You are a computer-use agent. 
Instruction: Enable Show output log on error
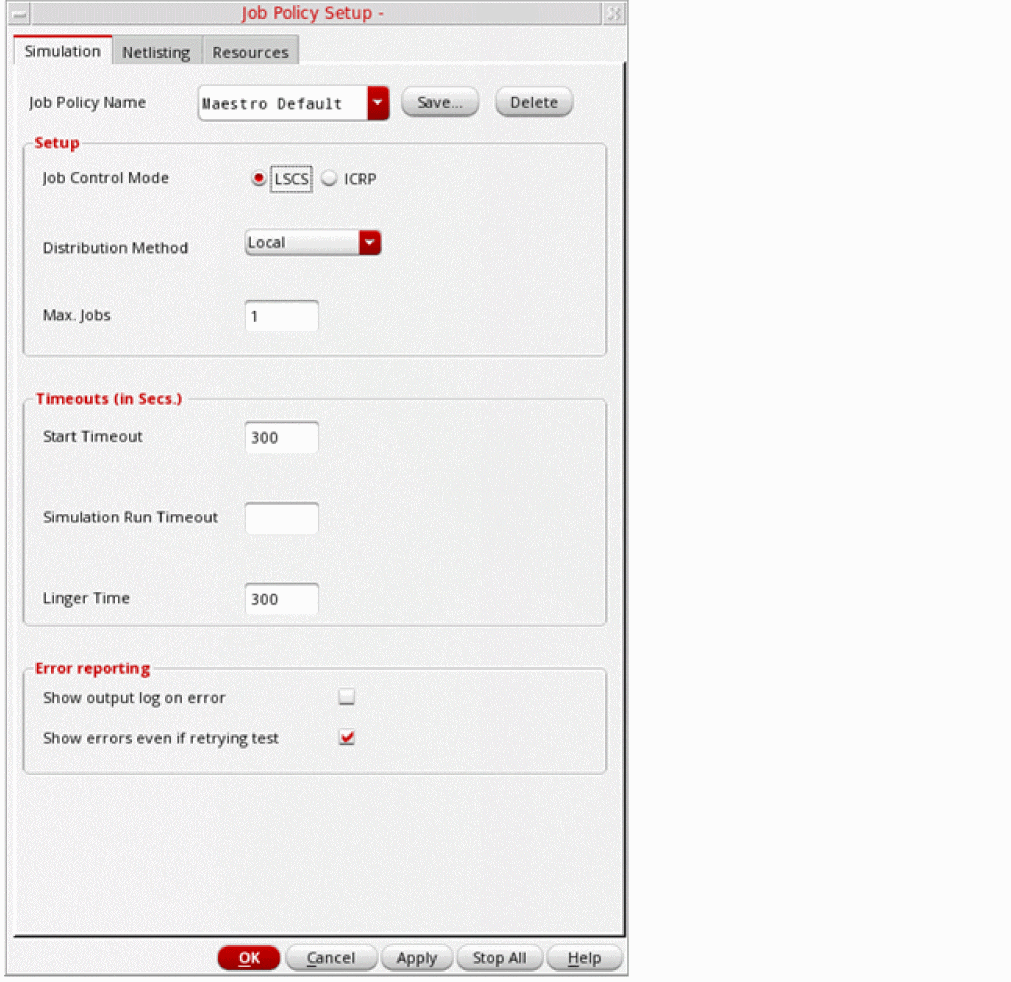tap(347, 696)
